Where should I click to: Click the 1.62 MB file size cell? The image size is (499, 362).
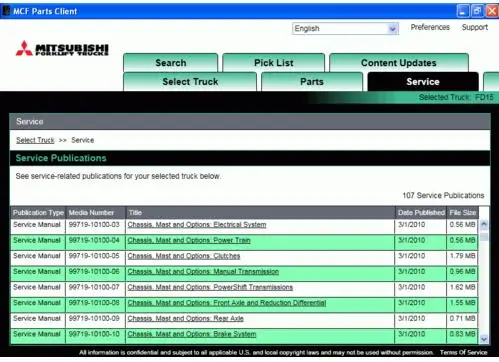(x=462, y=289)
